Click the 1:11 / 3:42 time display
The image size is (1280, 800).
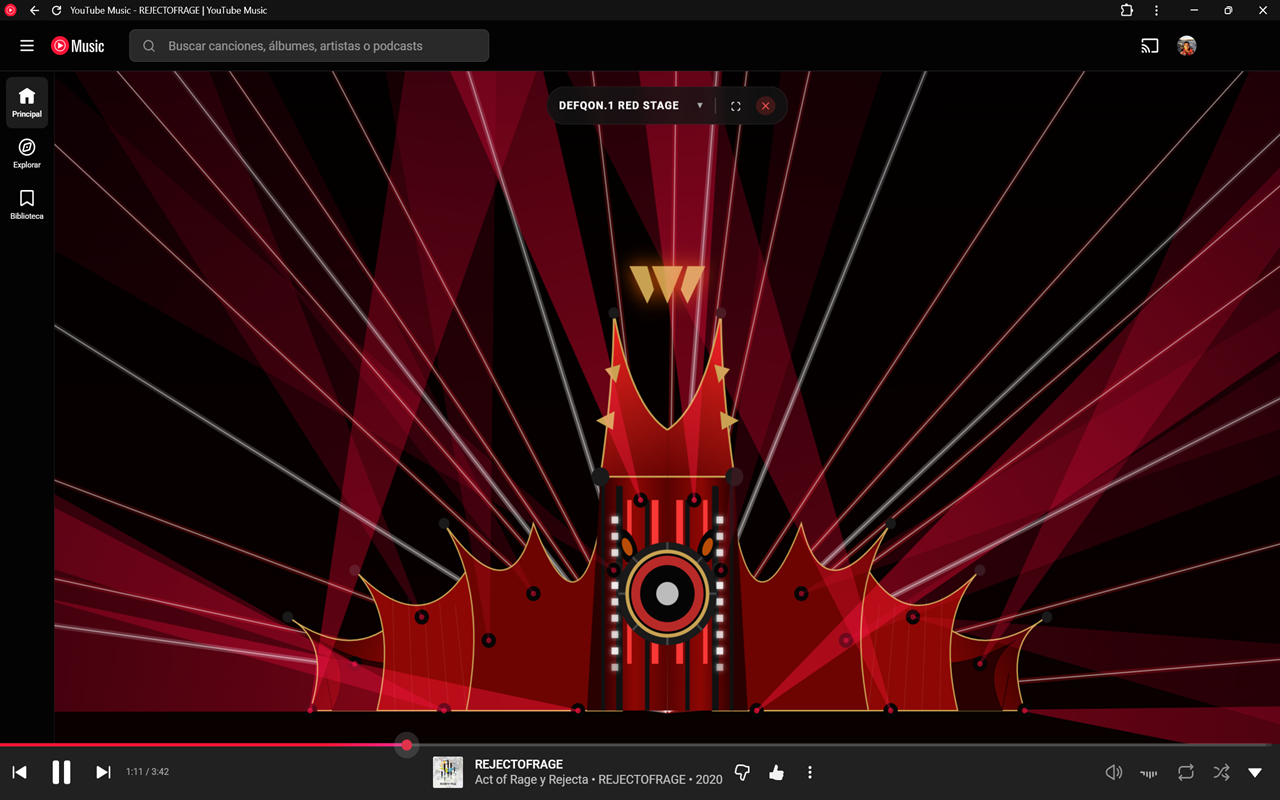[147, 772]
